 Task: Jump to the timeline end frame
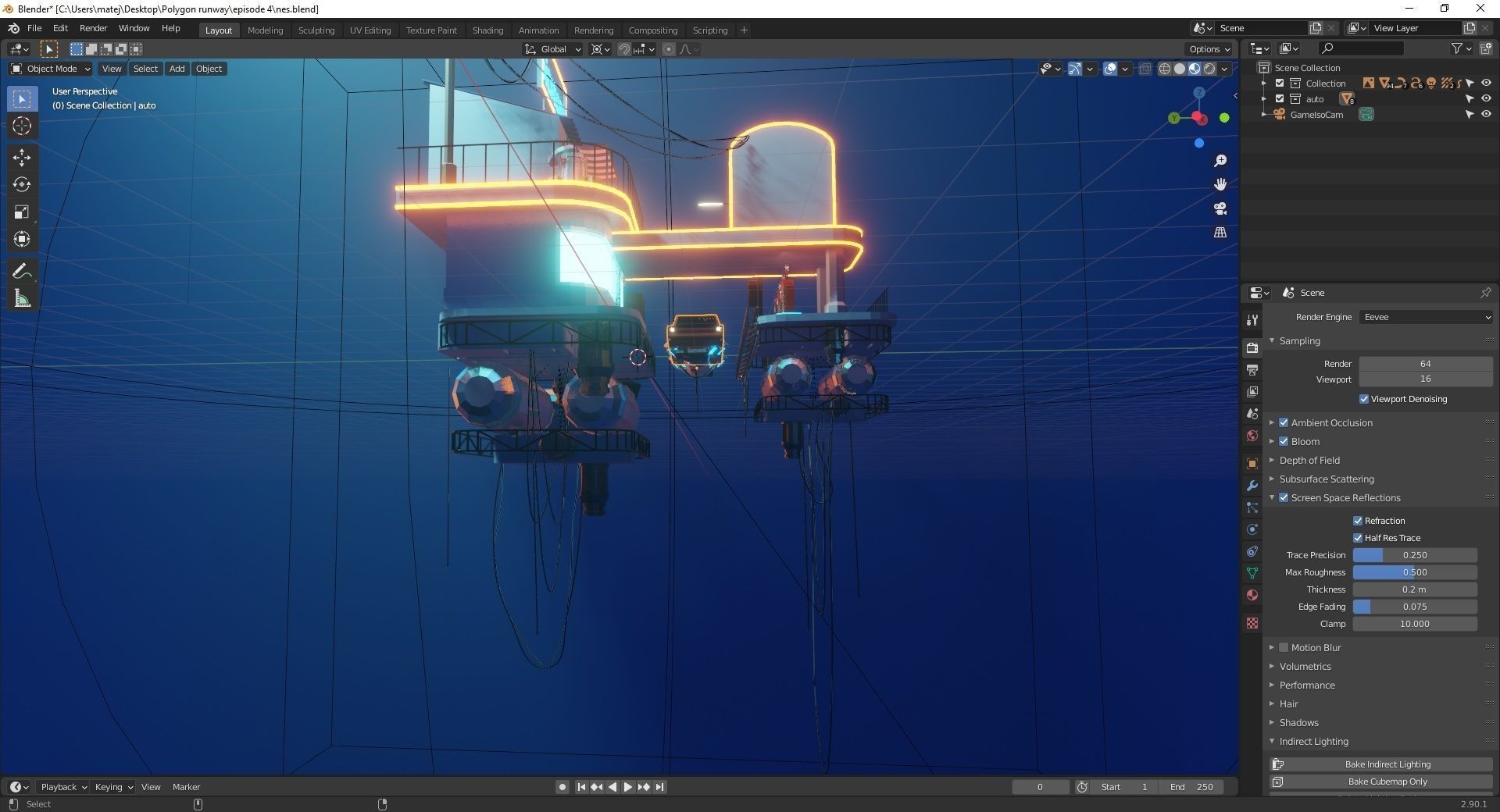[660, 787]
